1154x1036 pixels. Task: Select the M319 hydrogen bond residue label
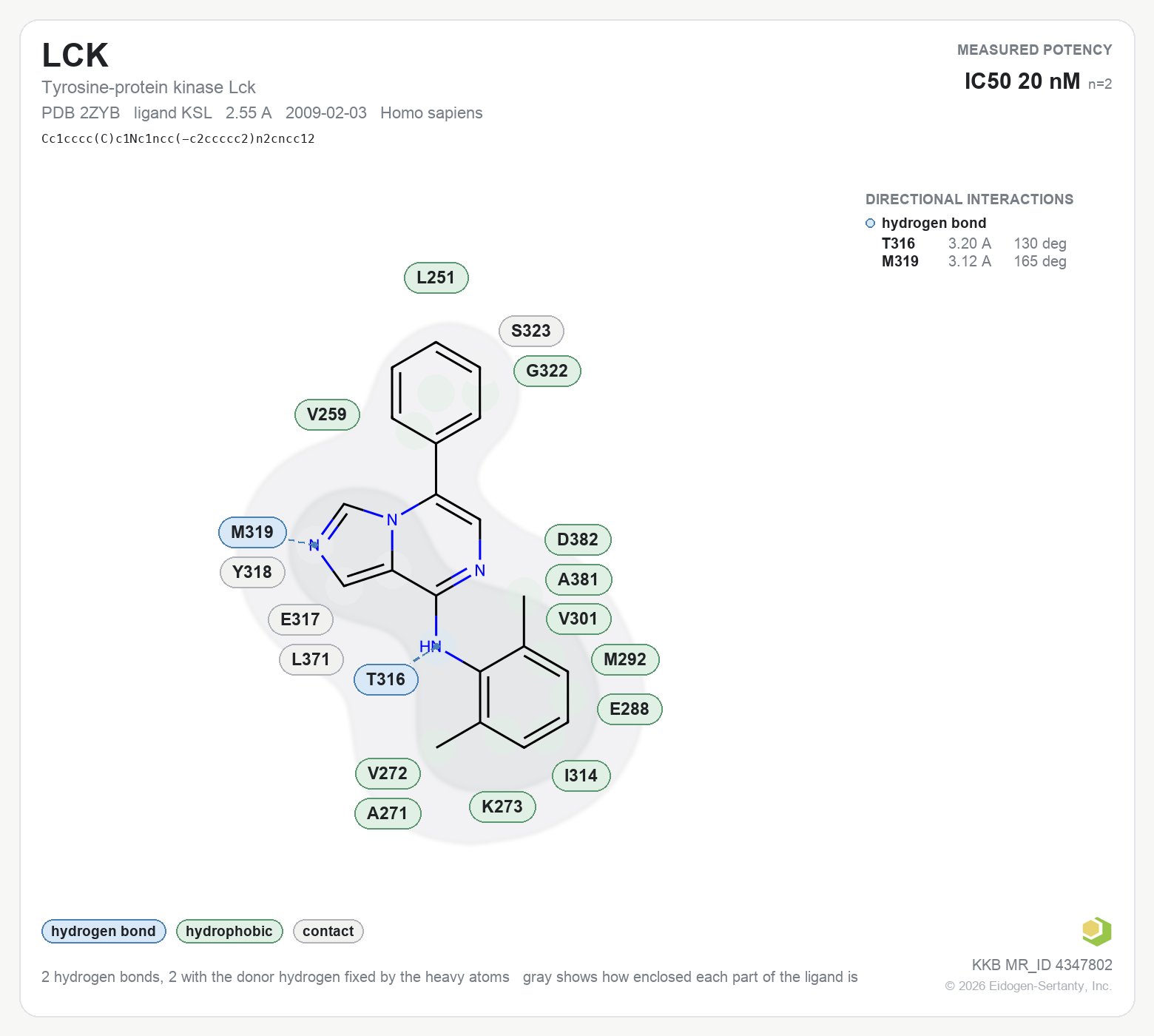tap(252, 532)
